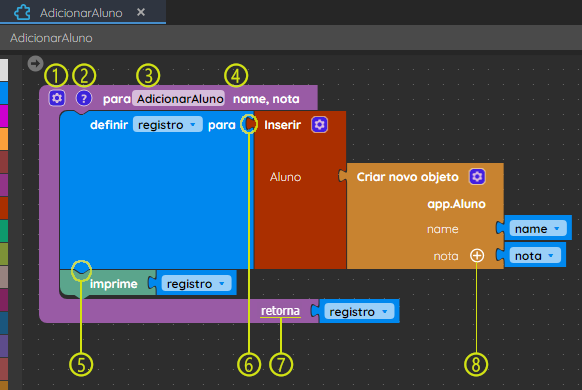
Task: Open the name variable dropdown
Action: [x=538, y=228]
